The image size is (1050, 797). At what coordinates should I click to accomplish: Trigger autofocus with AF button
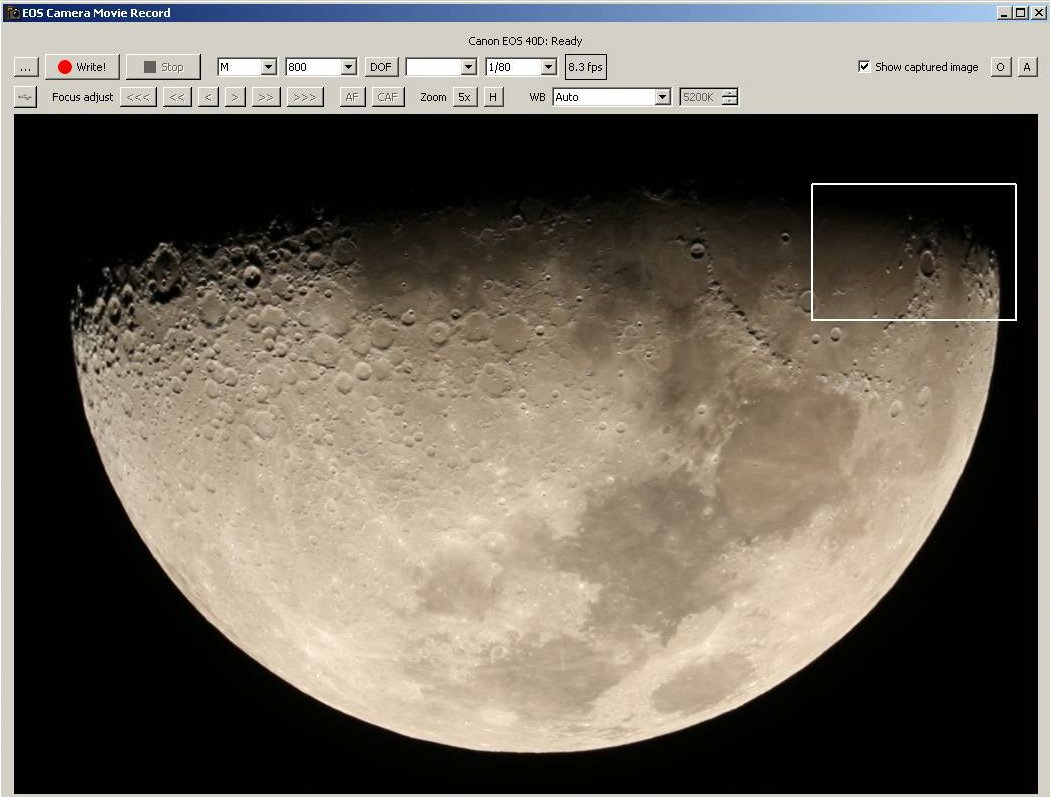(x=352, y=97)
